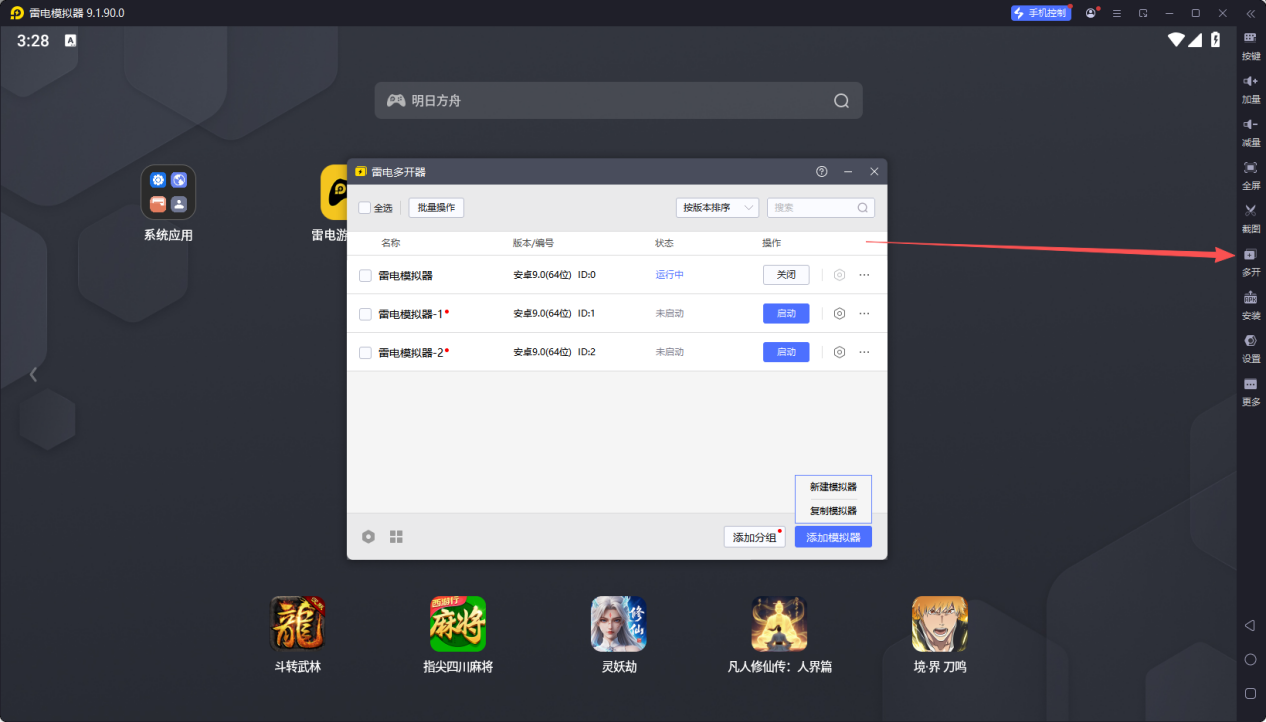Image resolution: width=1266 pixels, height=722 pixels.
Task: Click the 添加分组 add group button
Action: (754, 537)
